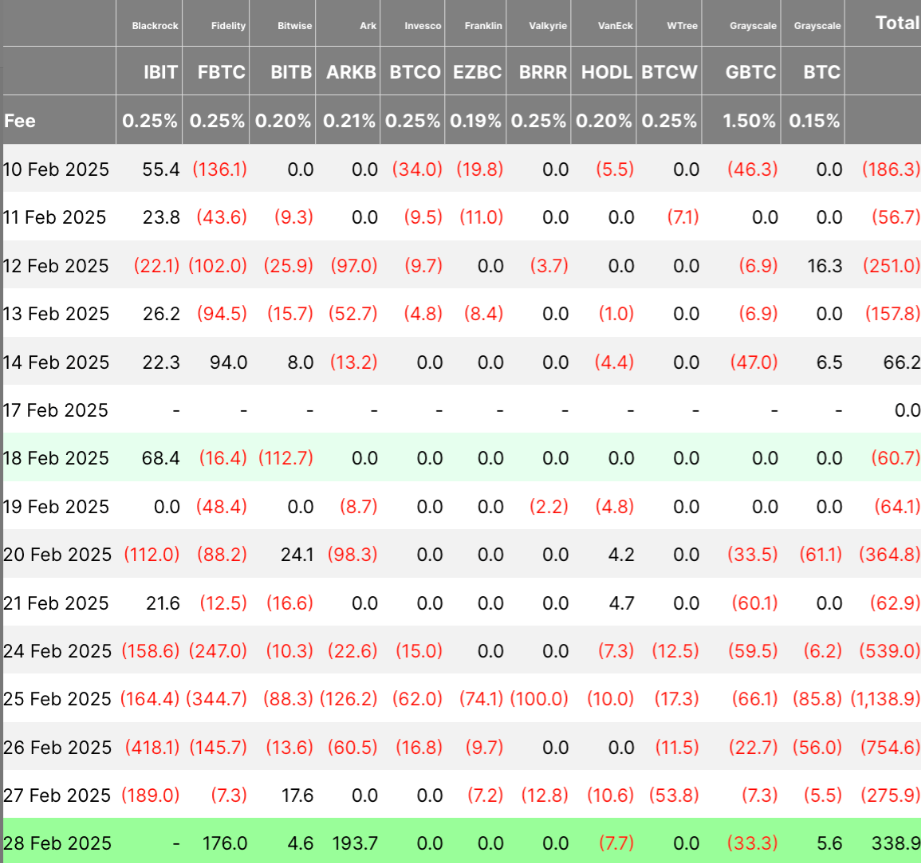Click the 66.2 total value
The width and height of the screenshot is (921, 863).
902,362
